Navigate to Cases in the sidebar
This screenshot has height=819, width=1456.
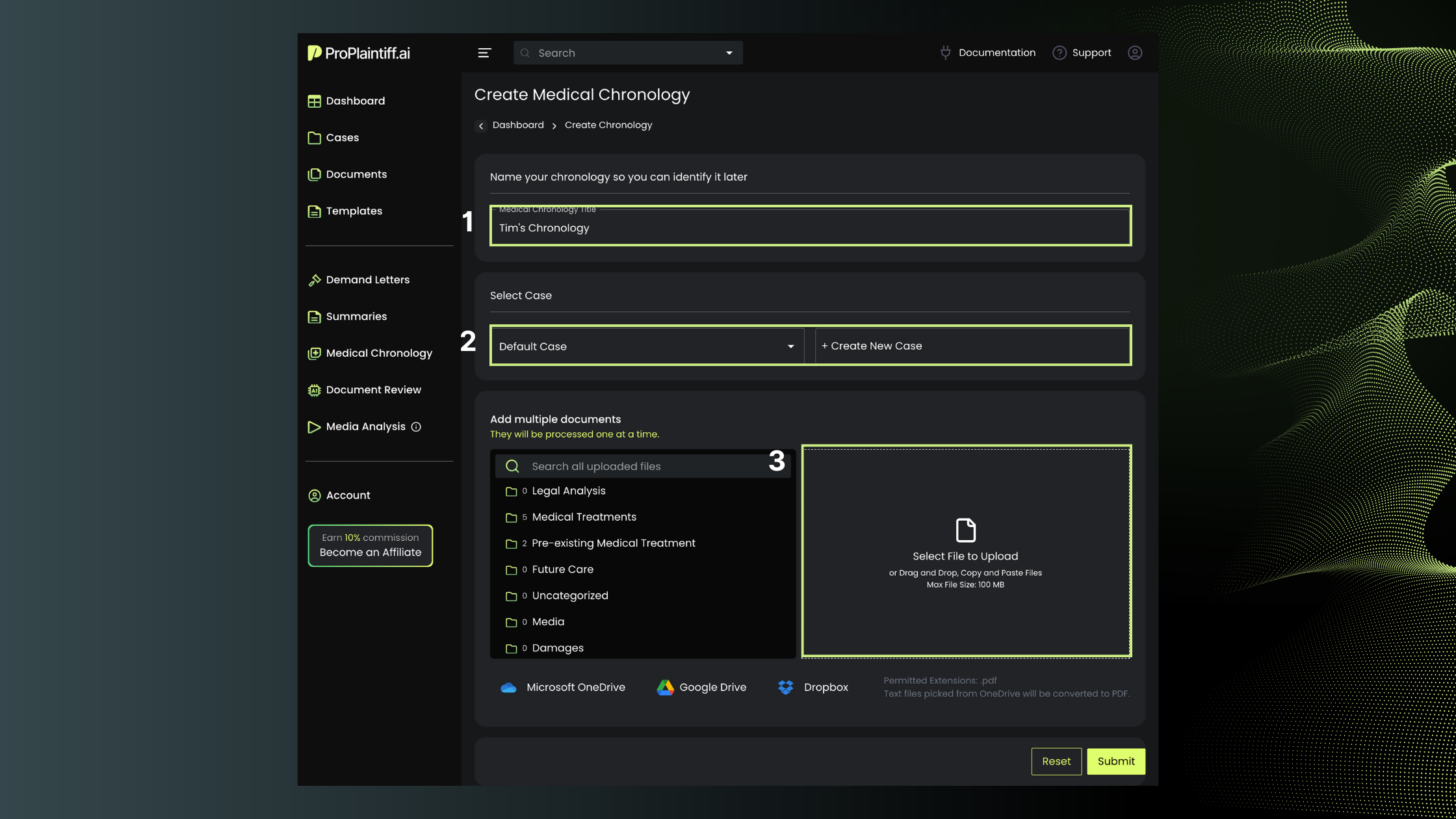(342, 138)
